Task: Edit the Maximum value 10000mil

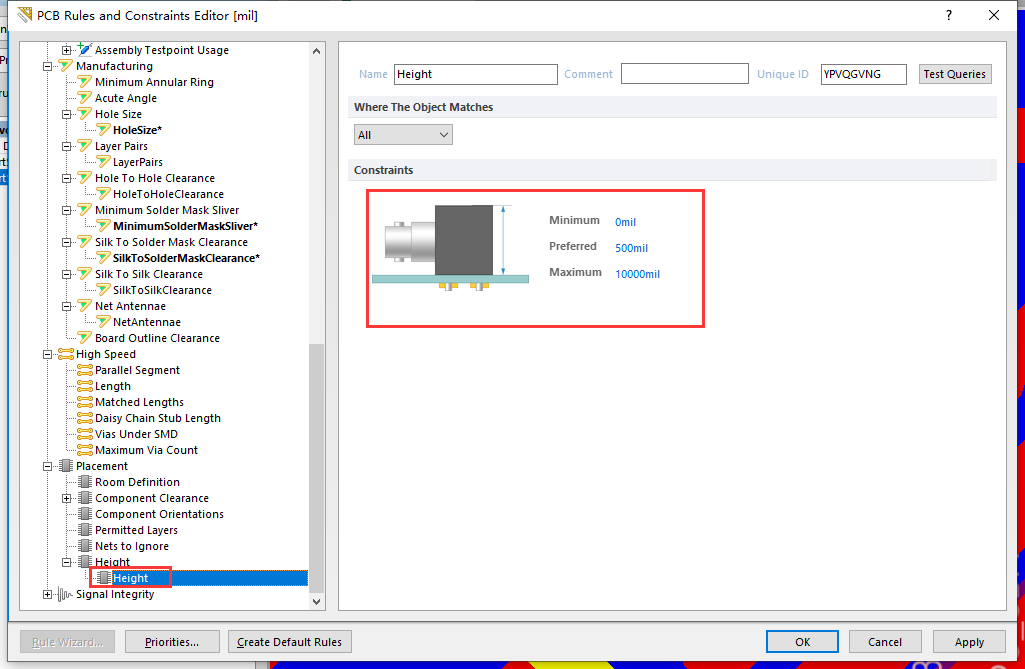Action: (x=637, y=274)
